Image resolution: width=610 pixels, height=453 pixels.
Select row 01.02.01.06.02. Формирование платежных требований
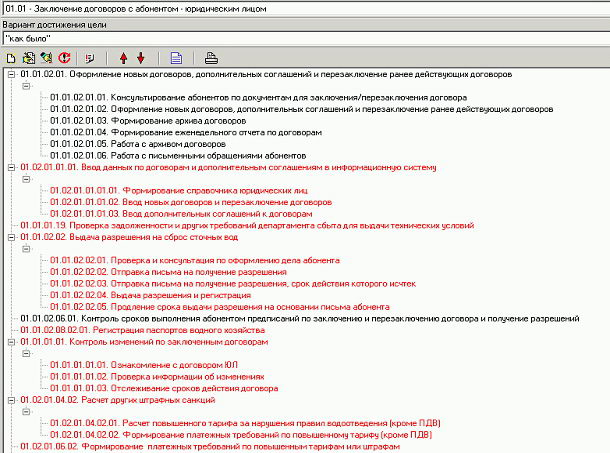pyautogui.click(x=210, y=446)
